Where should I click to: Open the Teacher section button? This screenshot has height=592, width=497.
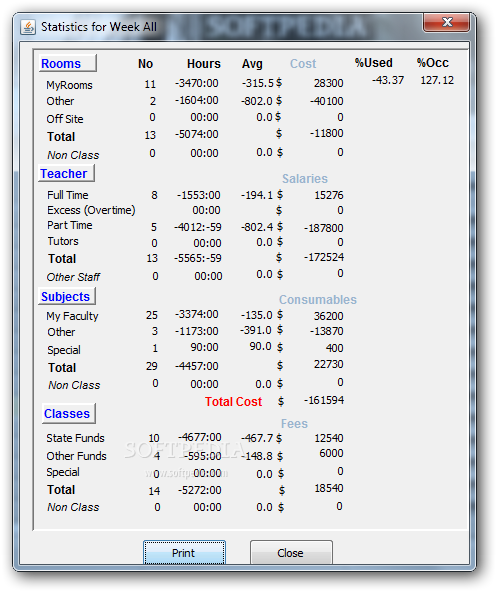pyautogui.click(x=66, y=173)
